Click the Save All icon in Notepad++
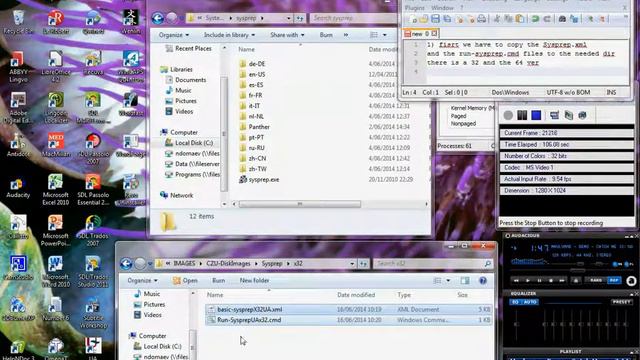Screen dimensions: 640x360 coord(447,19)
